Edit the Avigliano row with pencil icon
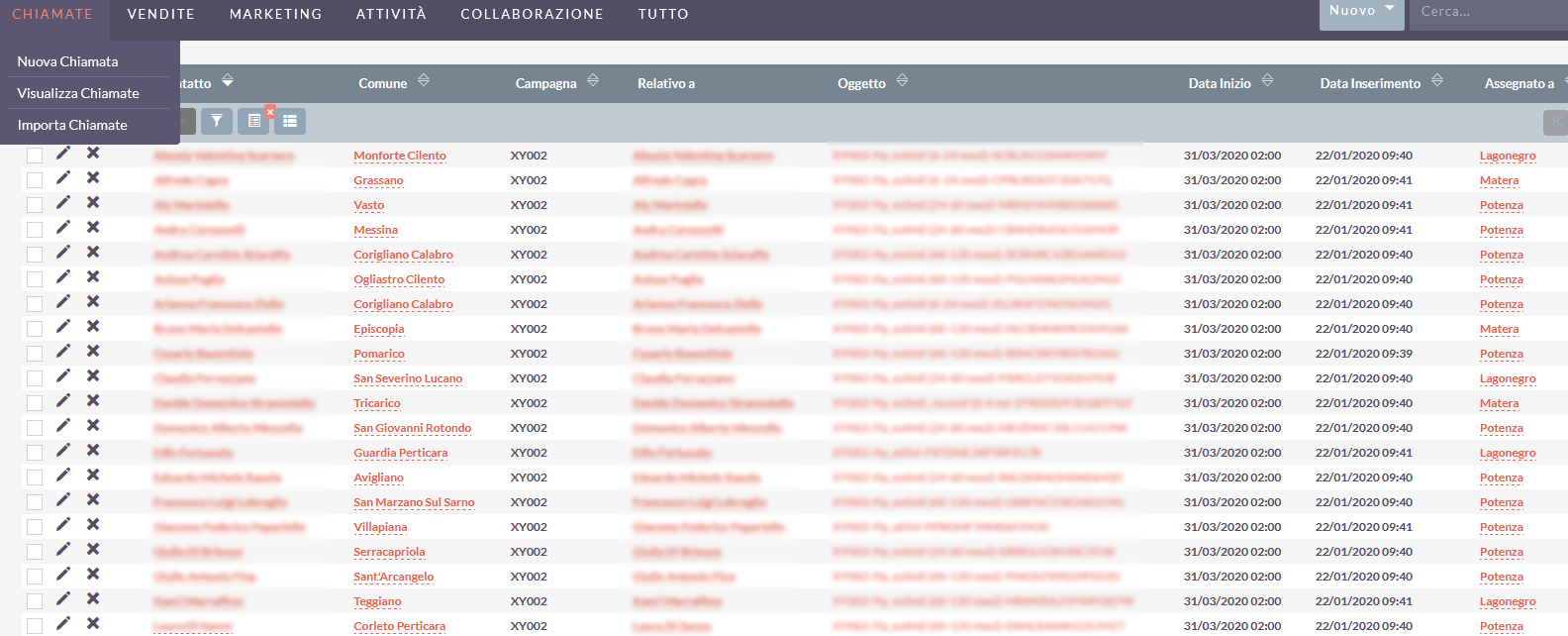This screenshot has height=636, width=1568. click(63, 475)
